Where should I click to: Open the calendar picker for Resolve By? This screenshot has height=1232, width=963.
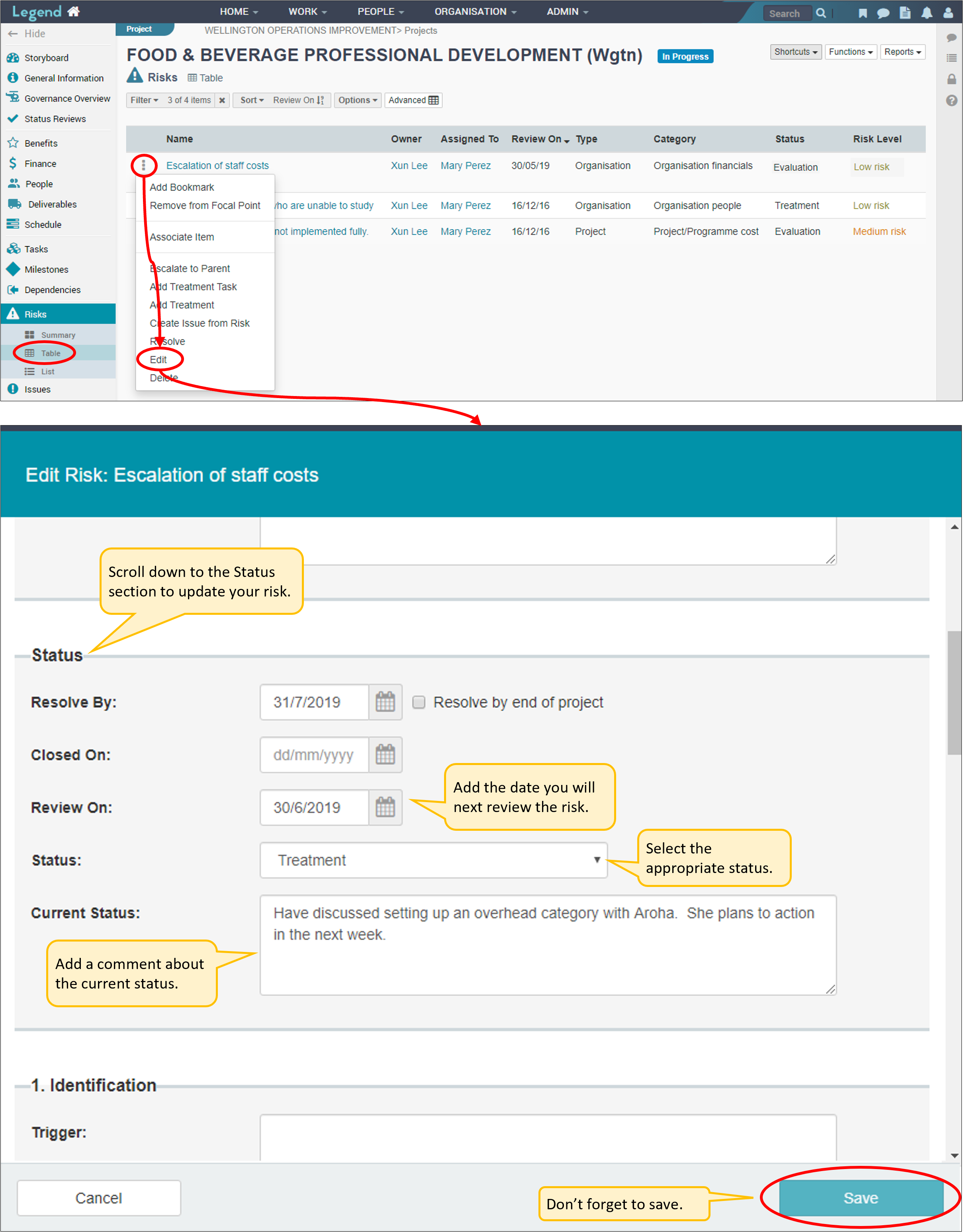click(385, 702)
